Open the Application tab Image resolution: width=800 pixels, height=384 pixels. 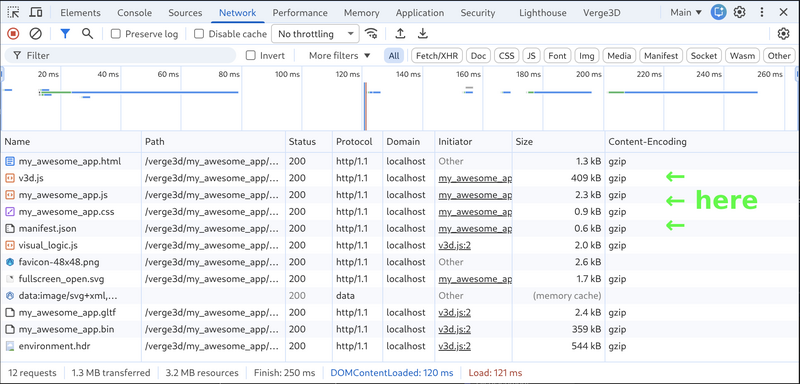pos(420,13)
